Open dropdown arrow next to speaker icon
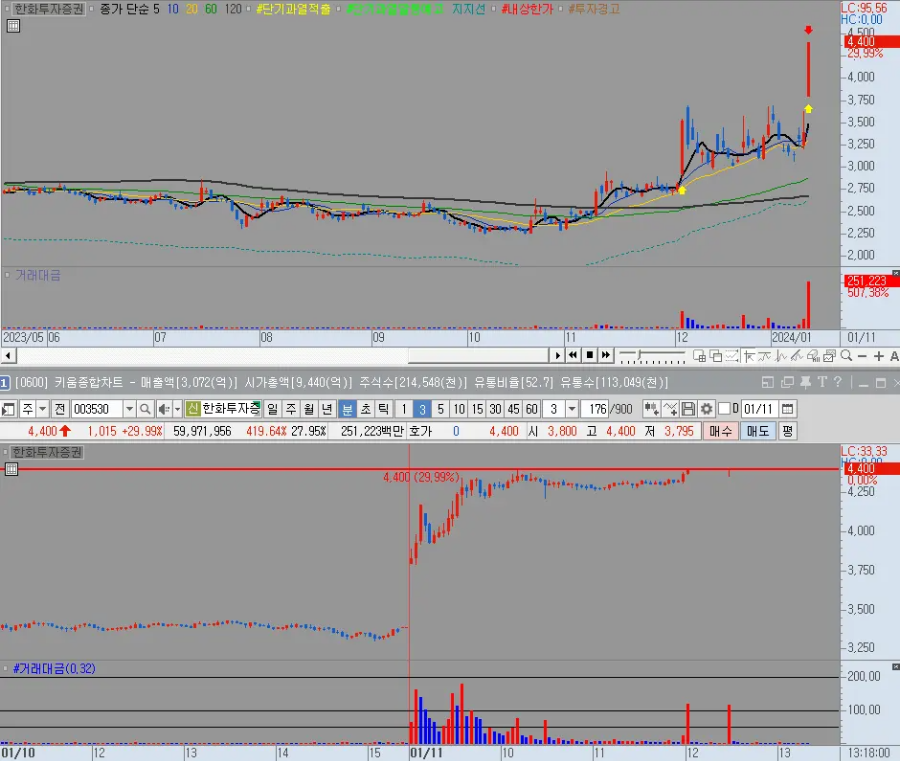This screenshot has width=900, height=761. pos(177,409)
